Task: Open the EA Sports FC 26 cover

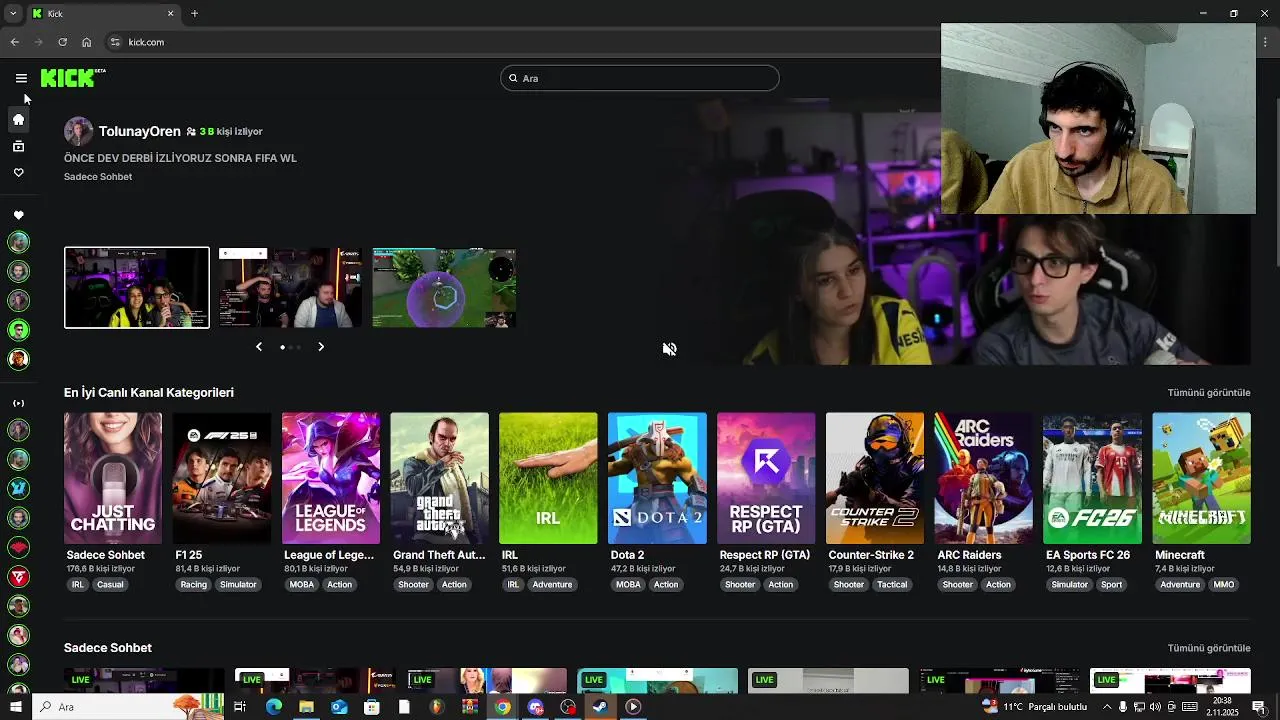Action: tap(1092, 478)
